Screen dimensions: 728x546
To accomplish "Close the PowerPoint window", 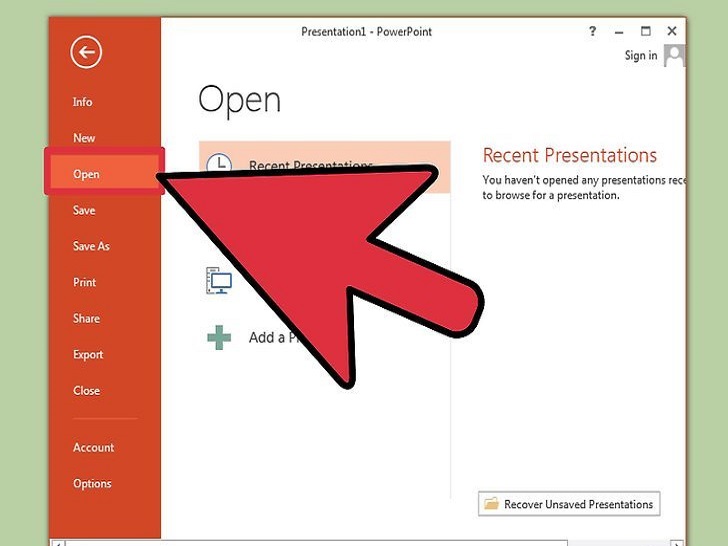I will pyautogui.click(x=672, y=31).
